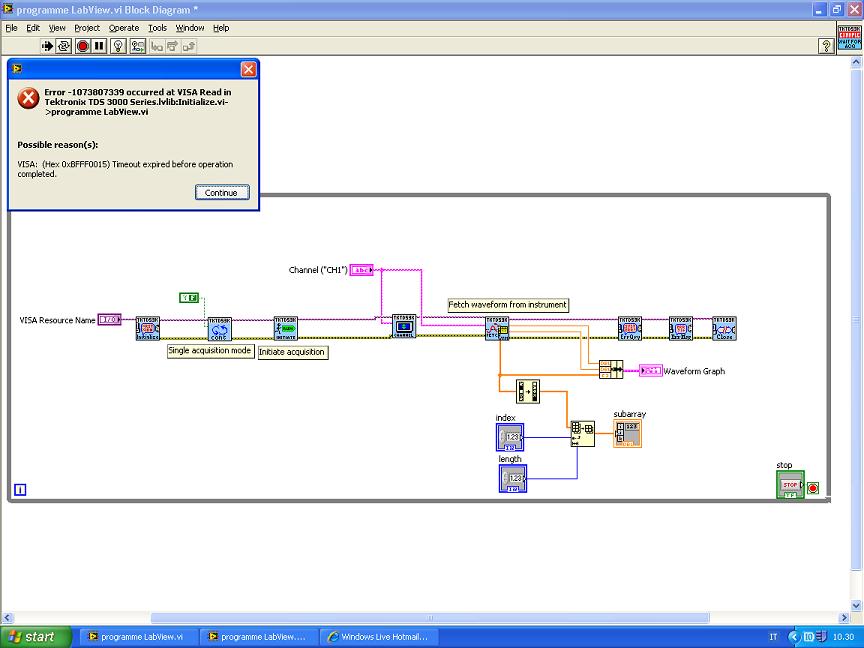
Task: Select the stop boolean button terminal
Action: coord(790,485)
